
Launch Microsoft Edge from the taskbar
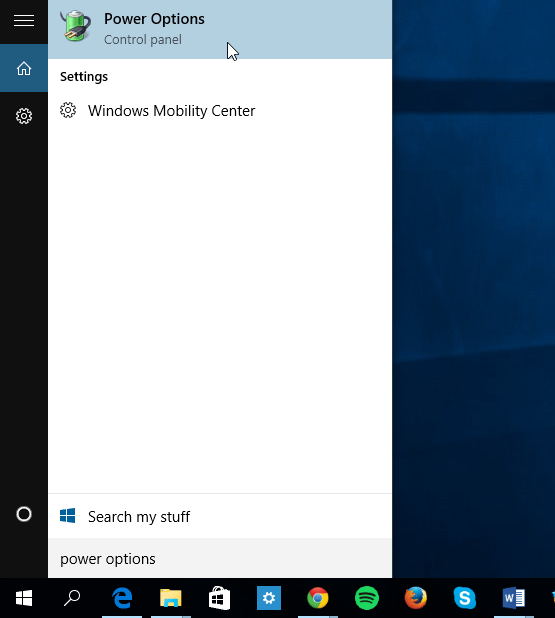122,598
